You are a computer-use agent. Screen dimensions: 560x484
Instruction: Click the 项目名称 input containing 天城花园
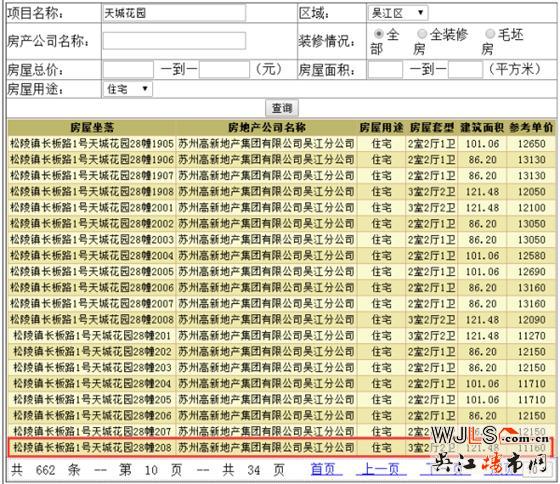[174, 13]
